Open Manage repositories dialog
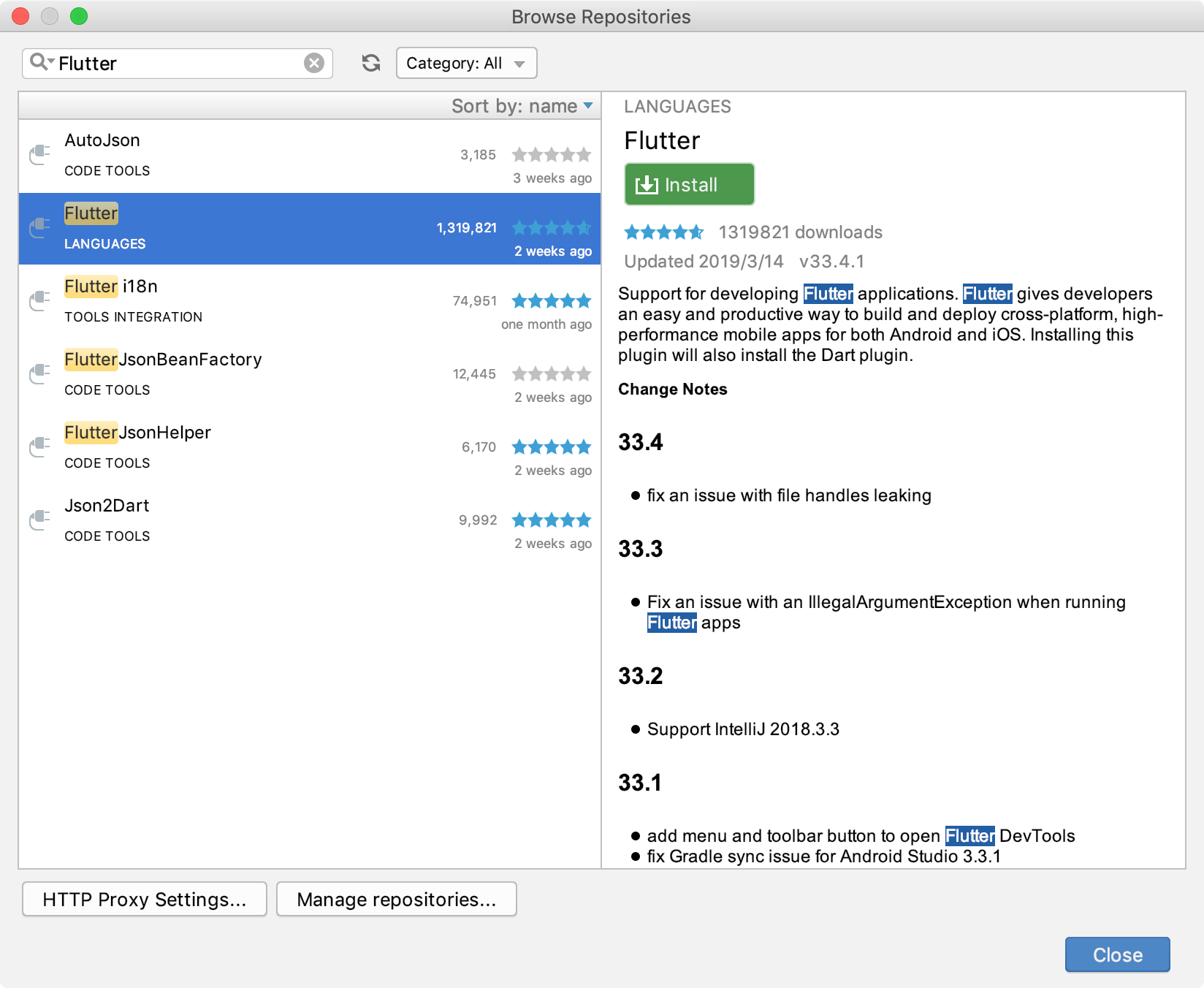This screenshot has height=988, width=1204. [x=397, y=899]
